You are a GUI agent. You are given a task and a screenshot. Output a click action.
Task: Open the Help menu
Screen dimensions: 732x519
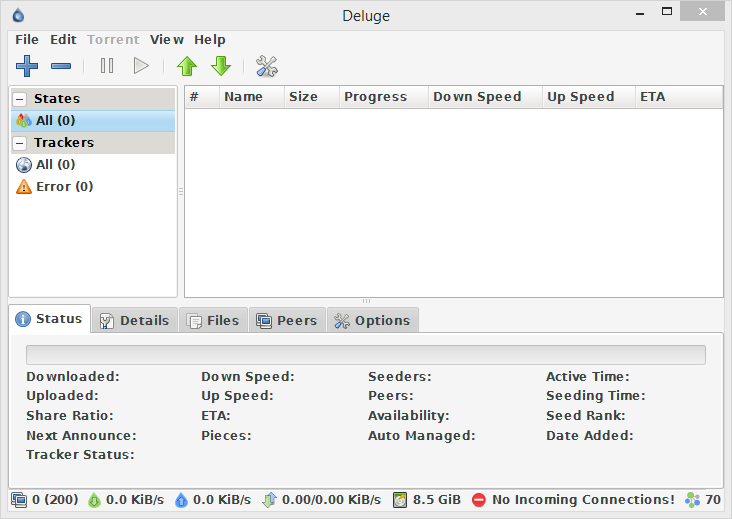point(210,40)
